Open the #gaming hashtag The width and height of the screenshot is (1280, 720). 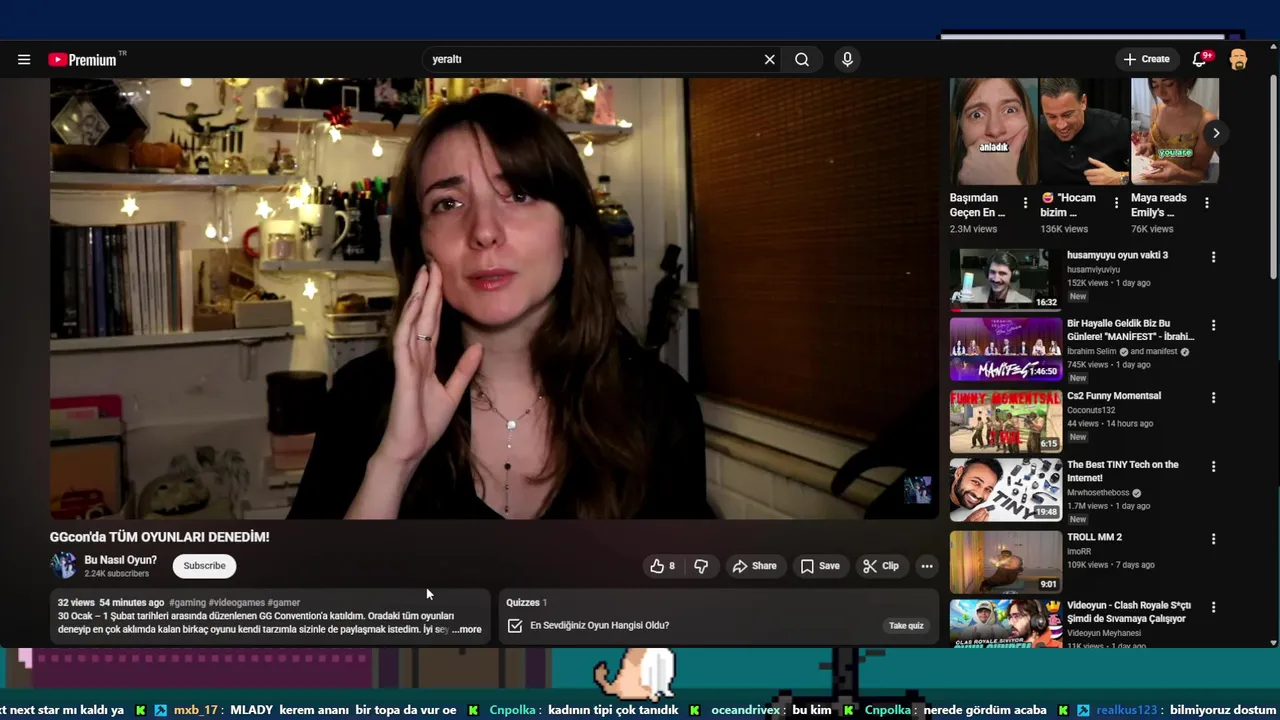pyautogui.click(x=187, y=603)
